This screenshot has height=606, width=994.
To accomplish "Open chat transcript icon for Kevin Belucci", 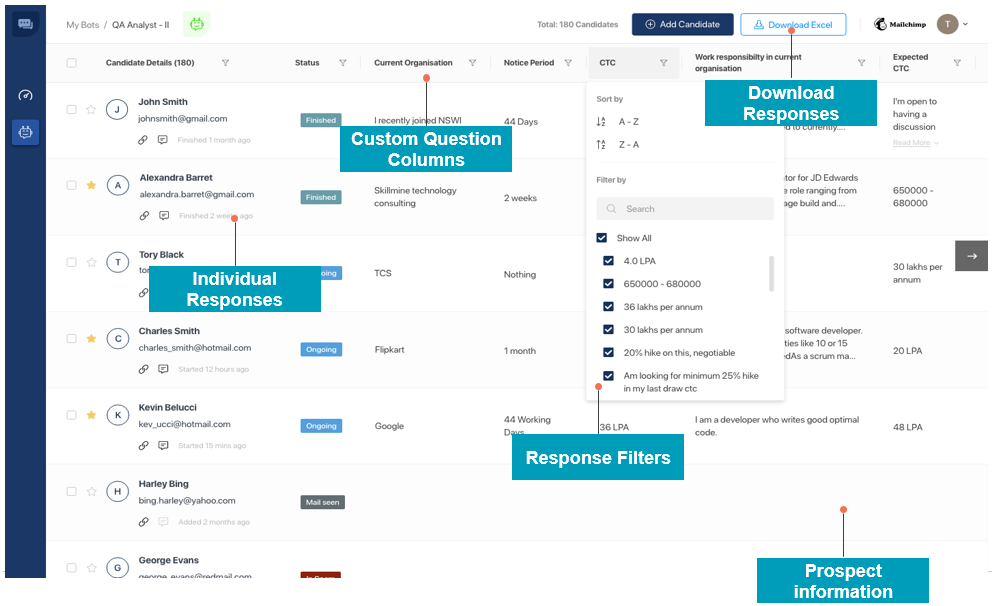I will coord(164,446).
